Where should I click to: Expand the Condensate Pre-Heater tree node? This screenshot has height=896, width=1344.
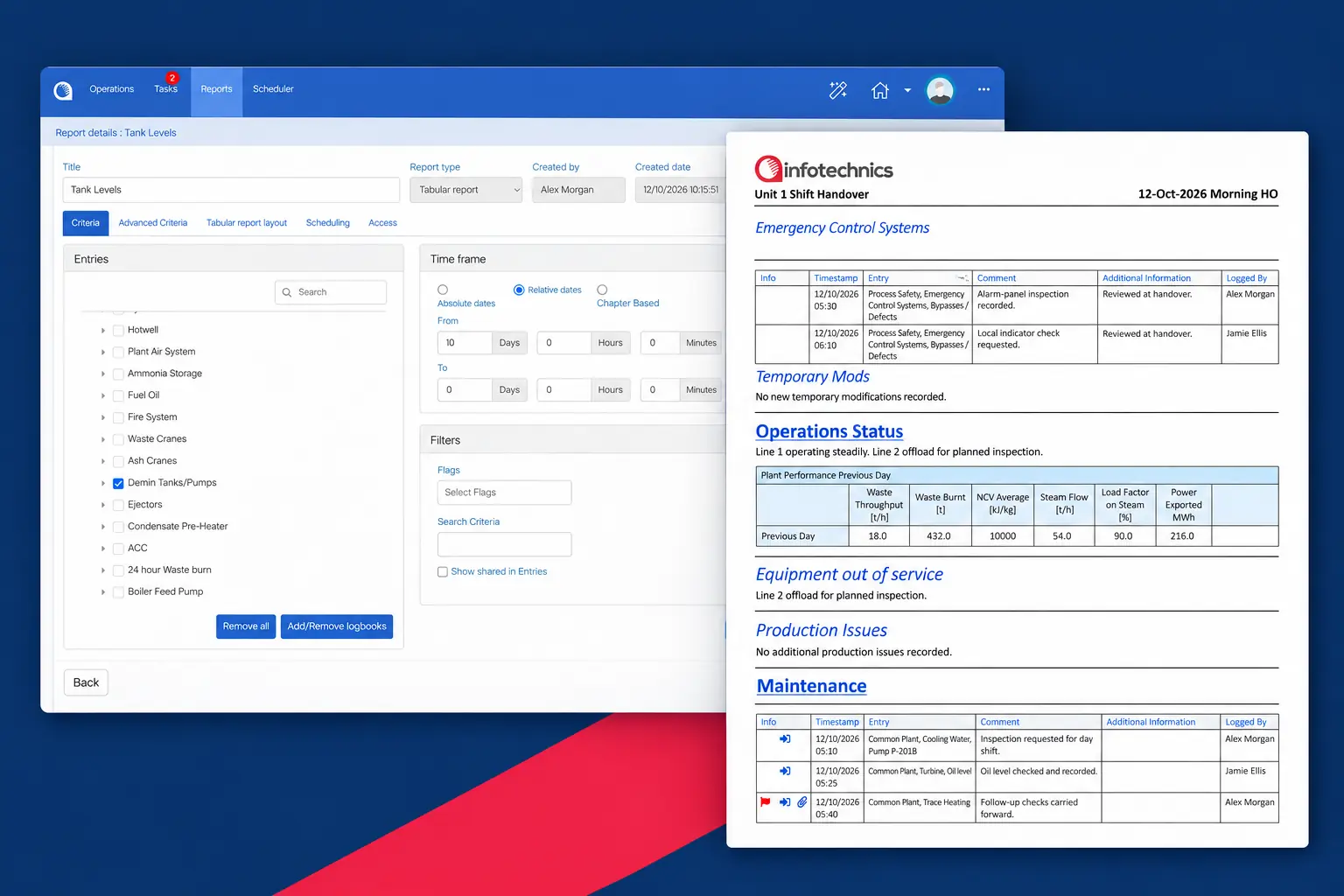(103, 528)
